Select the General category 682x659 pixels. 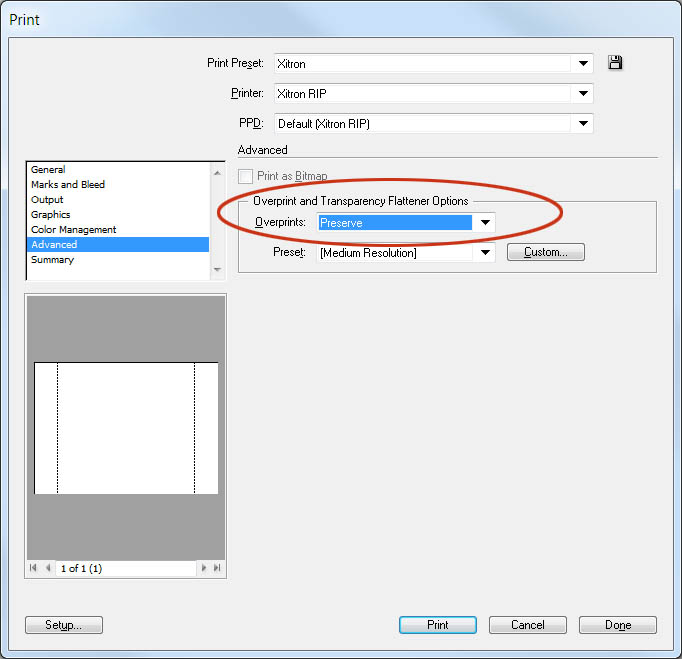(118, 169)
